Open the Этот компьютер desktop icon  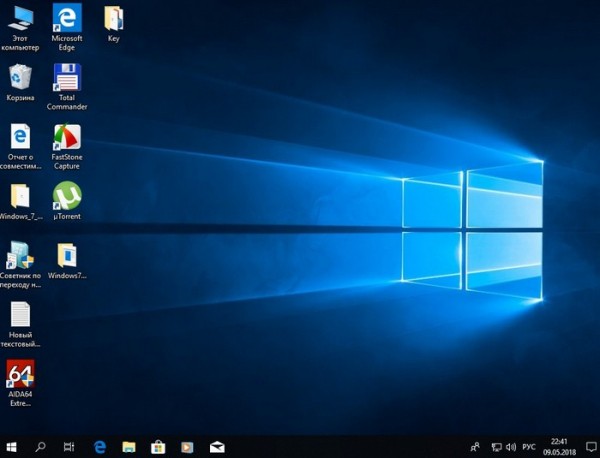tap(20, 27)
